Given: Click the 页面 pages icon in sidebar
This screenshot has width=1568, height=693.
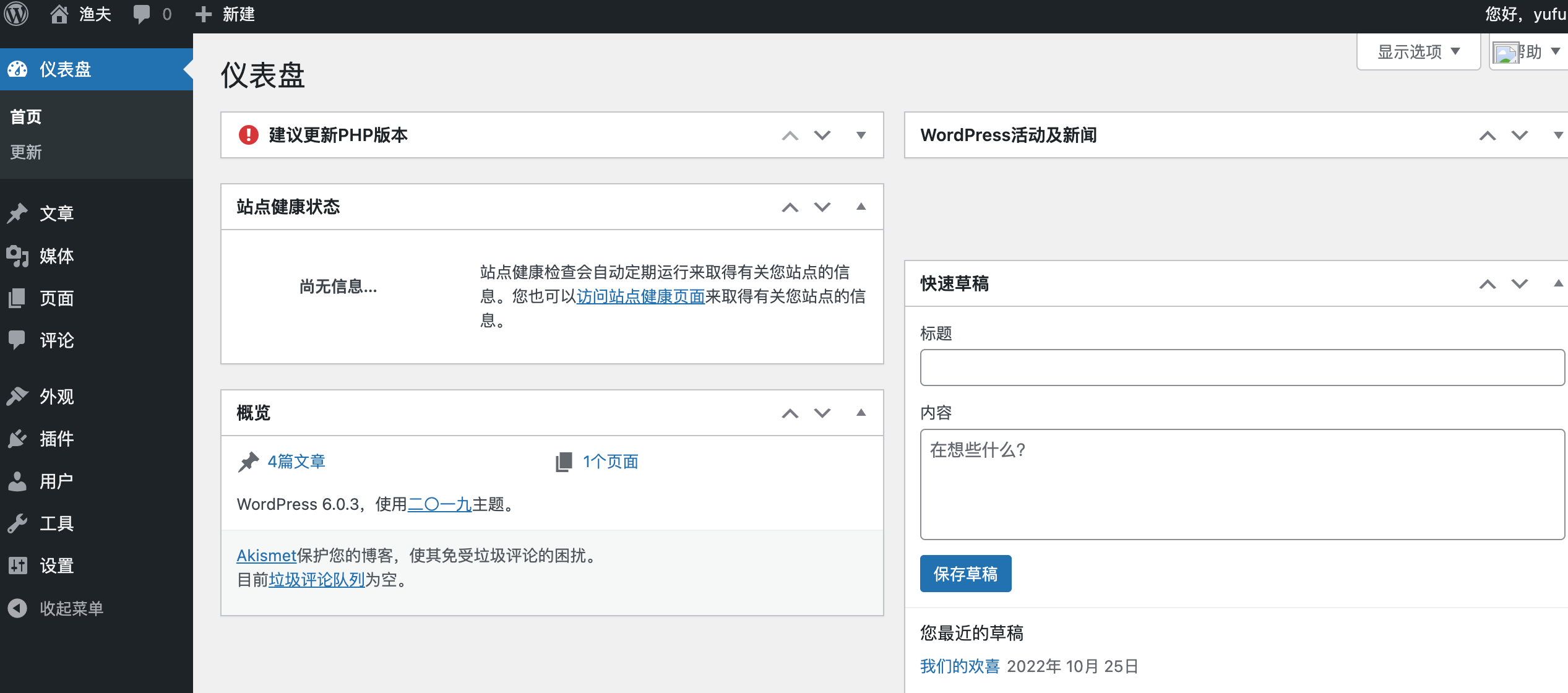Looking at the screenshot, I should point(18,298).
